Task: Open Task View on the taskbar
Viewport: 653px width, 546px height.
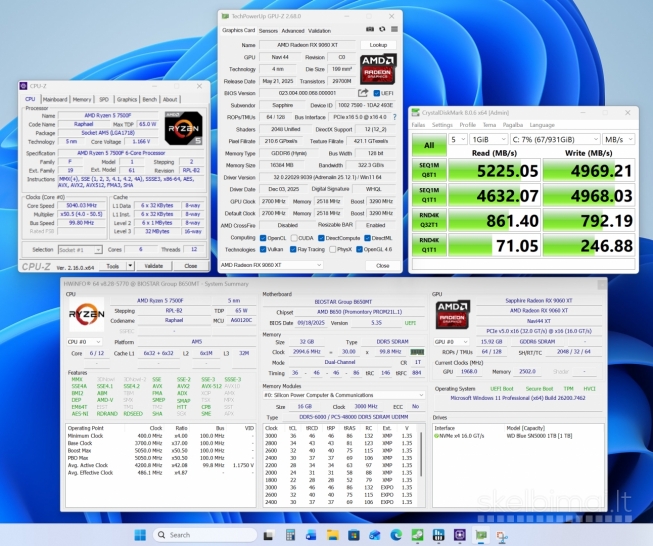Action: [x=269, y=535]
